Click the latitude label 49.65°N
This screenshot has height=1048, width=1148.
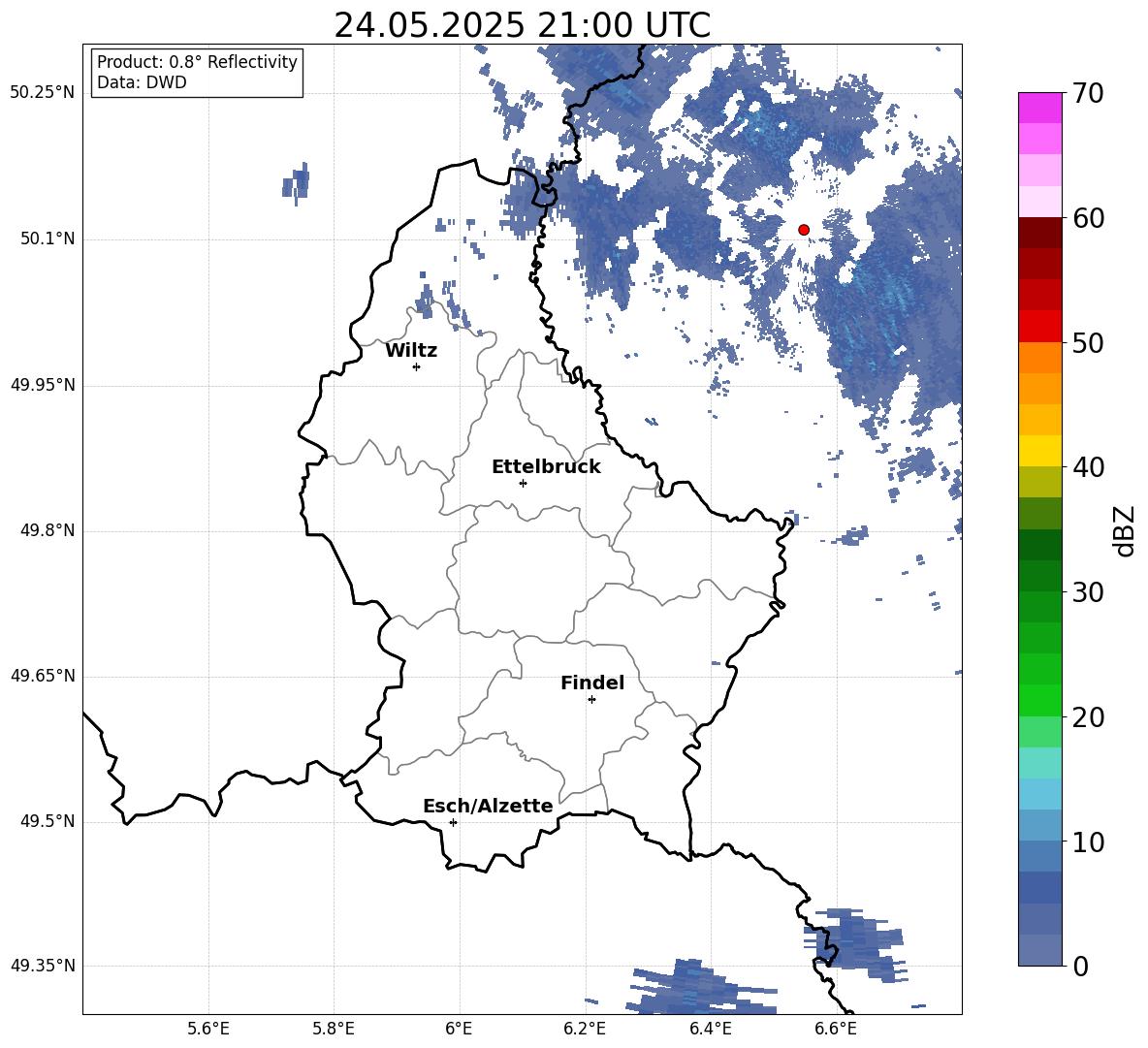[x=43, y=676]
